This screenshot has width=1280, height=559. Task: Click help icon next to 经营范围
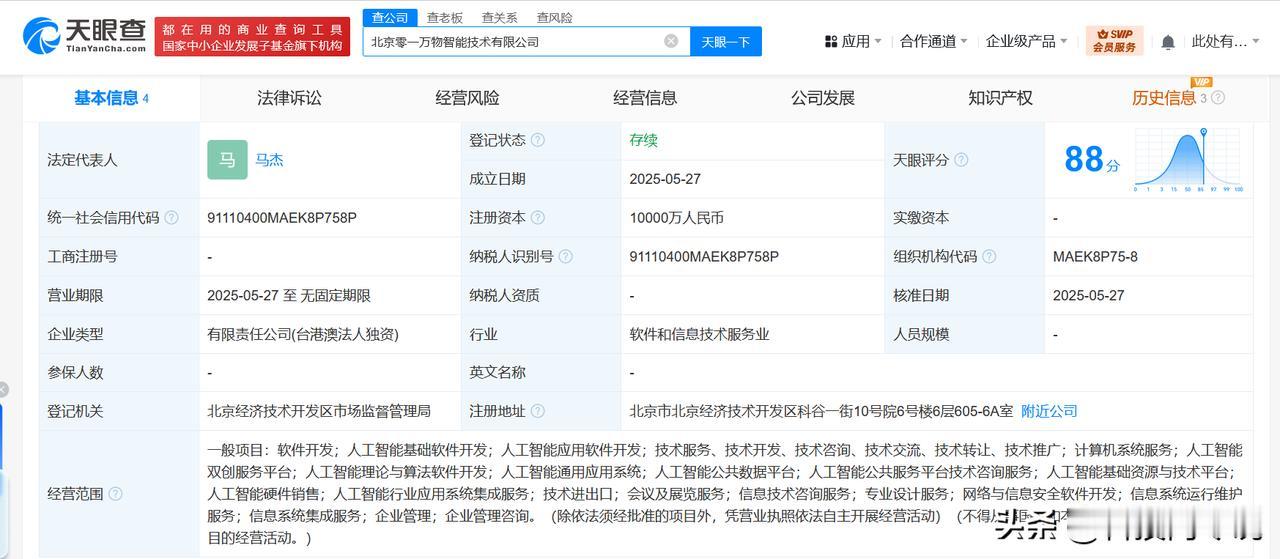coord(115,494)
